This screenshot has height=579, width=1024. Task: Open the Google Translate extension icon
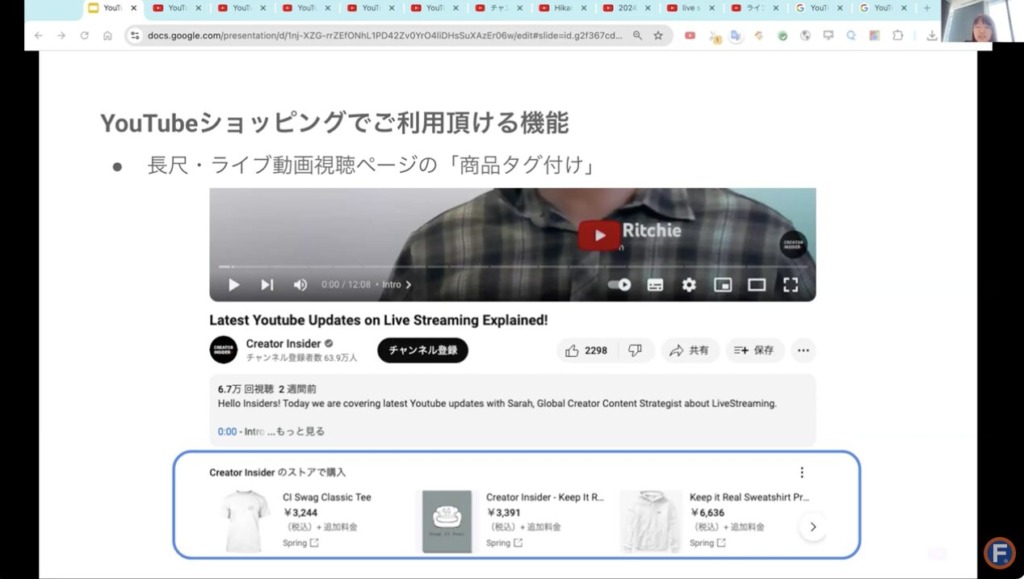click(x=736, y=35)
